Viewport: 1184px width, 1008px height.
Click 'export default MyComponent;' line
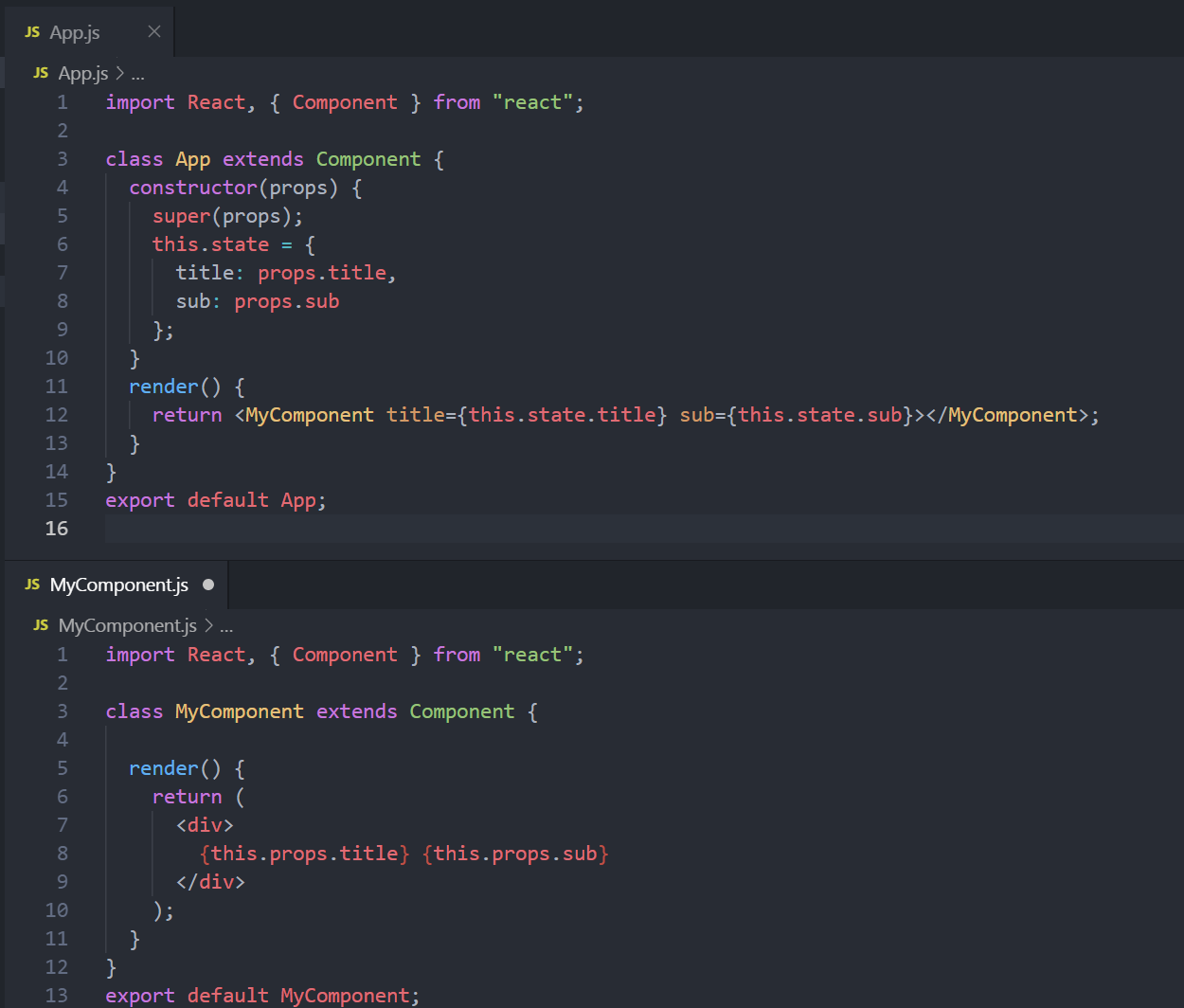click(x=262, y=996)
